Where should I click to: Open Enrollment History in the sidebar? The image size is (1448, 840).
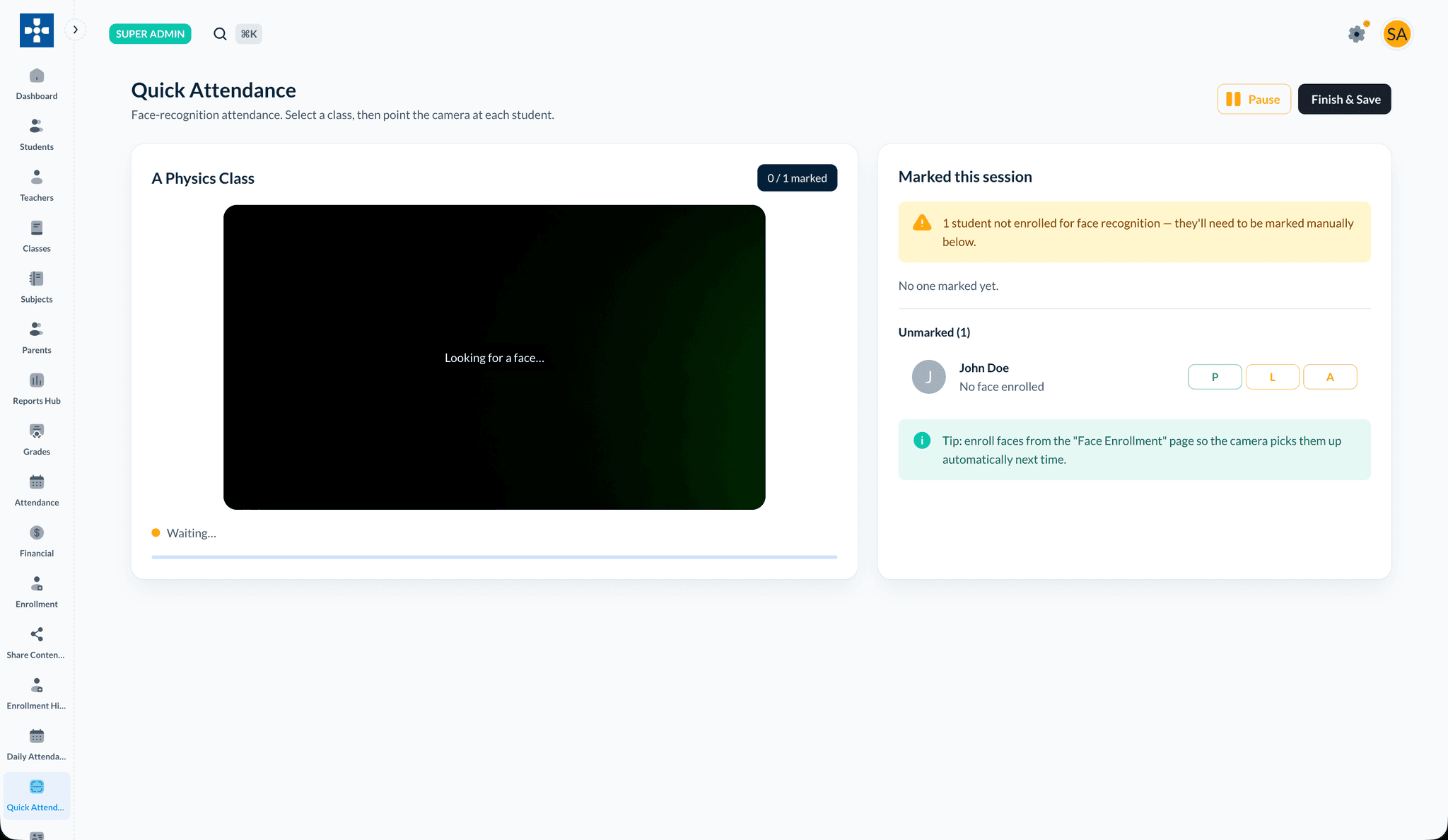point(37,695)
